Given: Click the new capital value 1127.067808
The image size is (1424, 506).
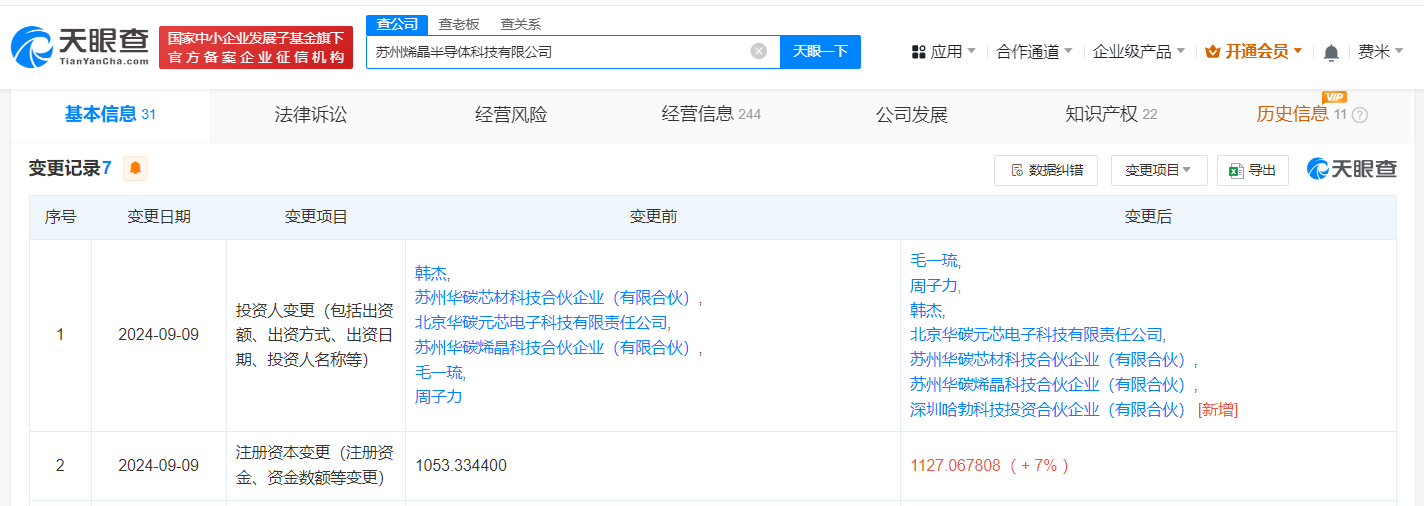Looking at the screenshot, I should tap(955, 465).
